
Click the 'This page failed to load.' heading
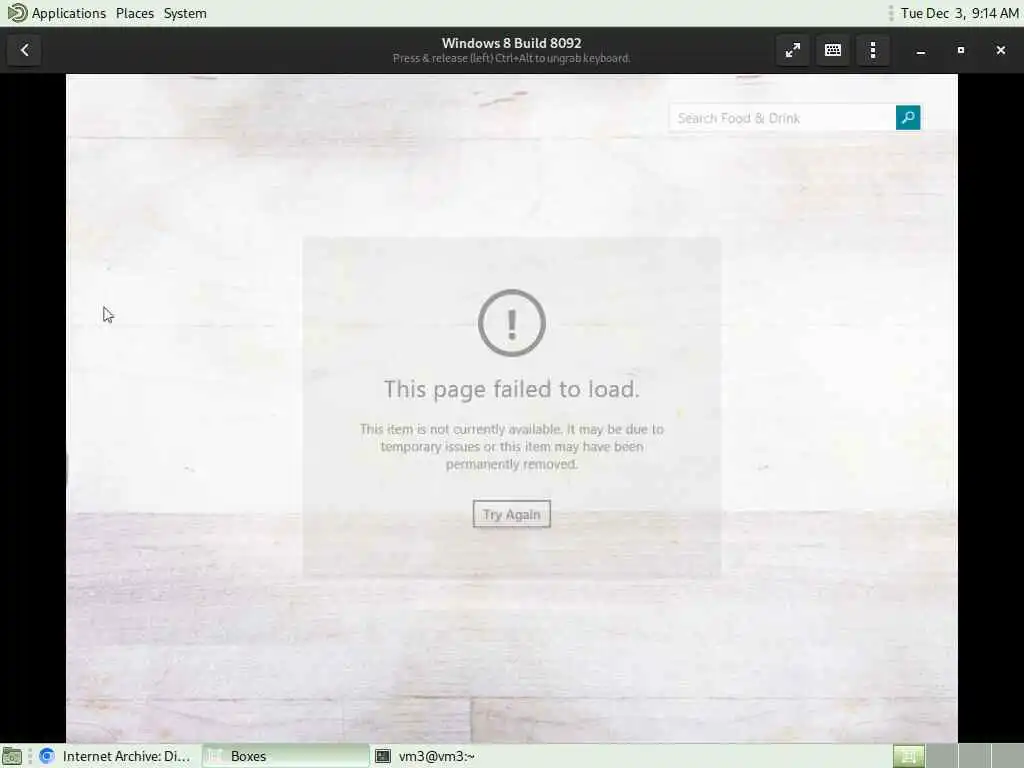coord(511,389)
